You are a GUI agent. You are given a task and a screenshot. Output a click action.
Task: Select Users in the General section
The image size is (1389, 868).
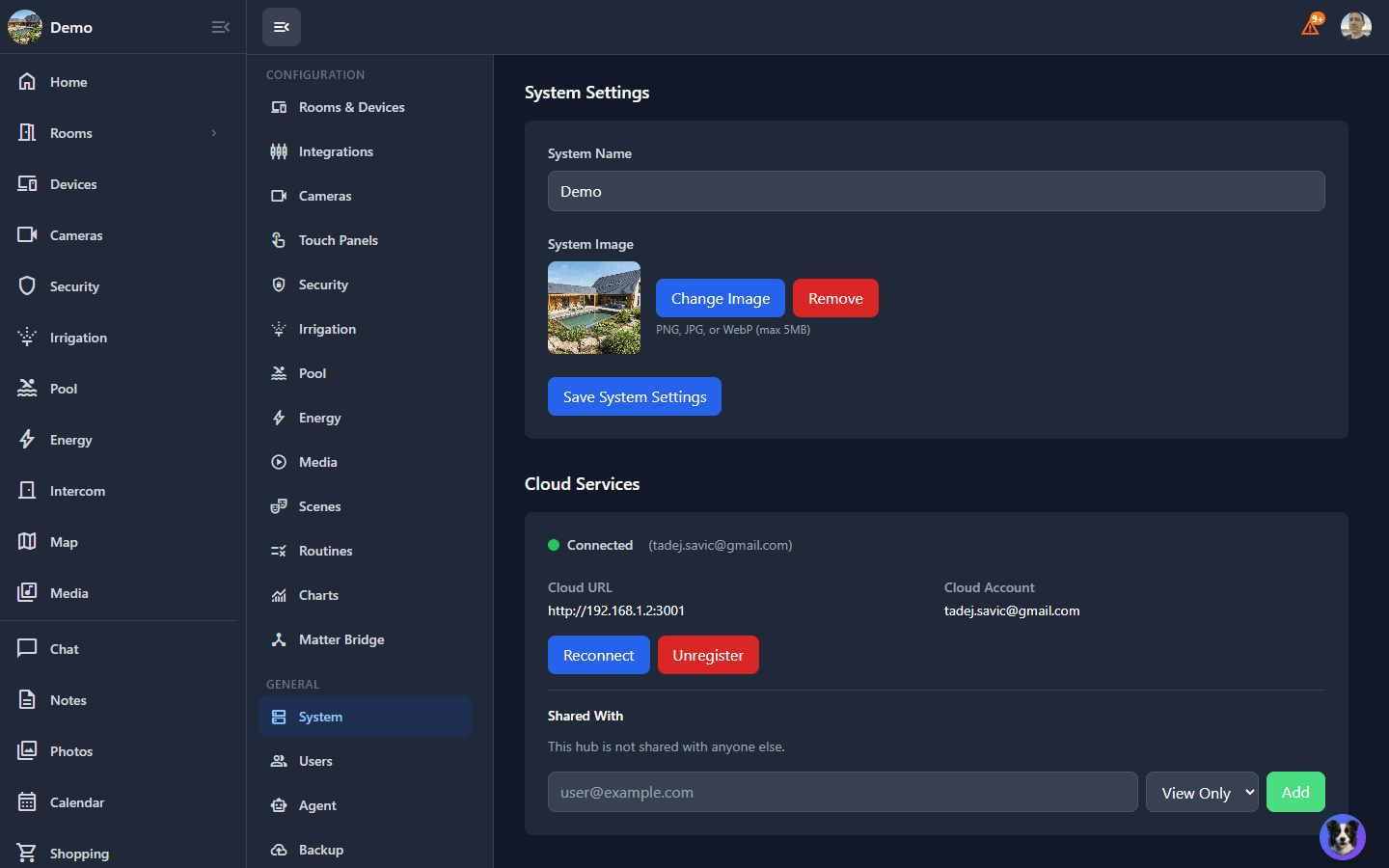(x=315, y=761)
